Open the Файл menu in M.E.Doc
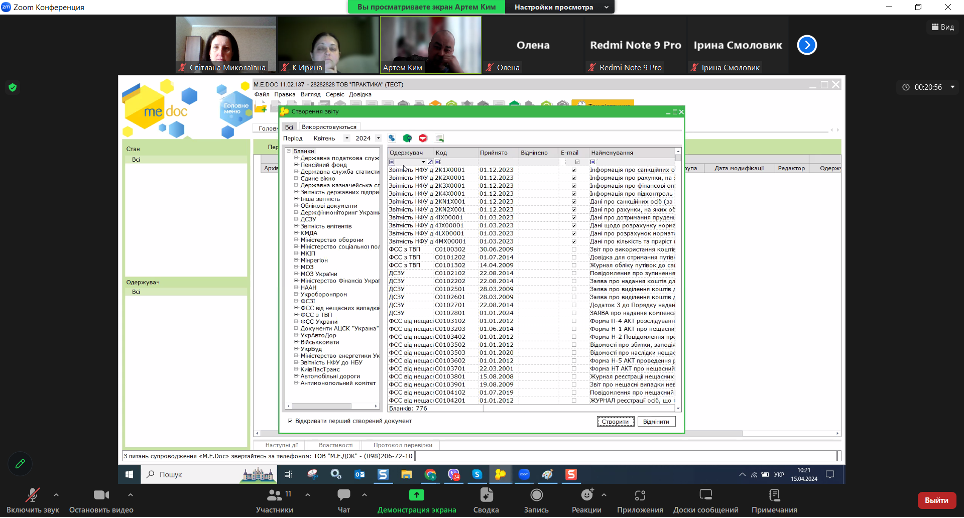Viewport: 964px width, 518px height. click(261, 94)
